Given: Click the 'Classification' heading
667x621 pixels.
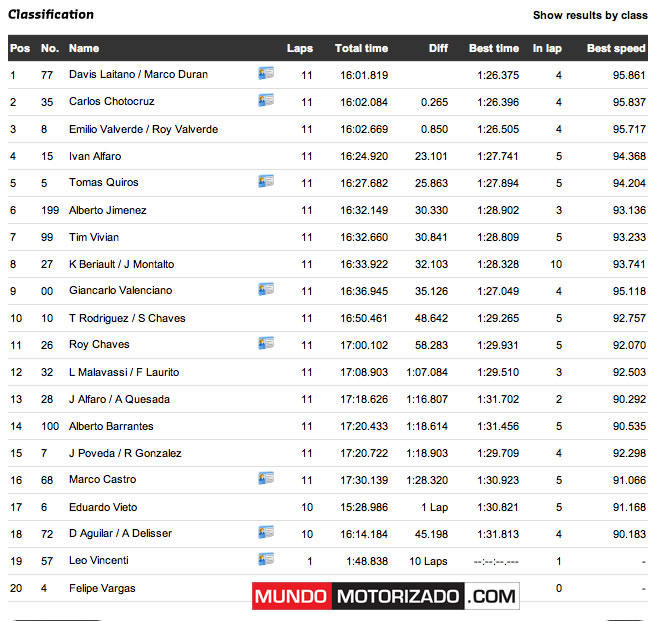Looking at the screenshot, I should click(51, 14).
